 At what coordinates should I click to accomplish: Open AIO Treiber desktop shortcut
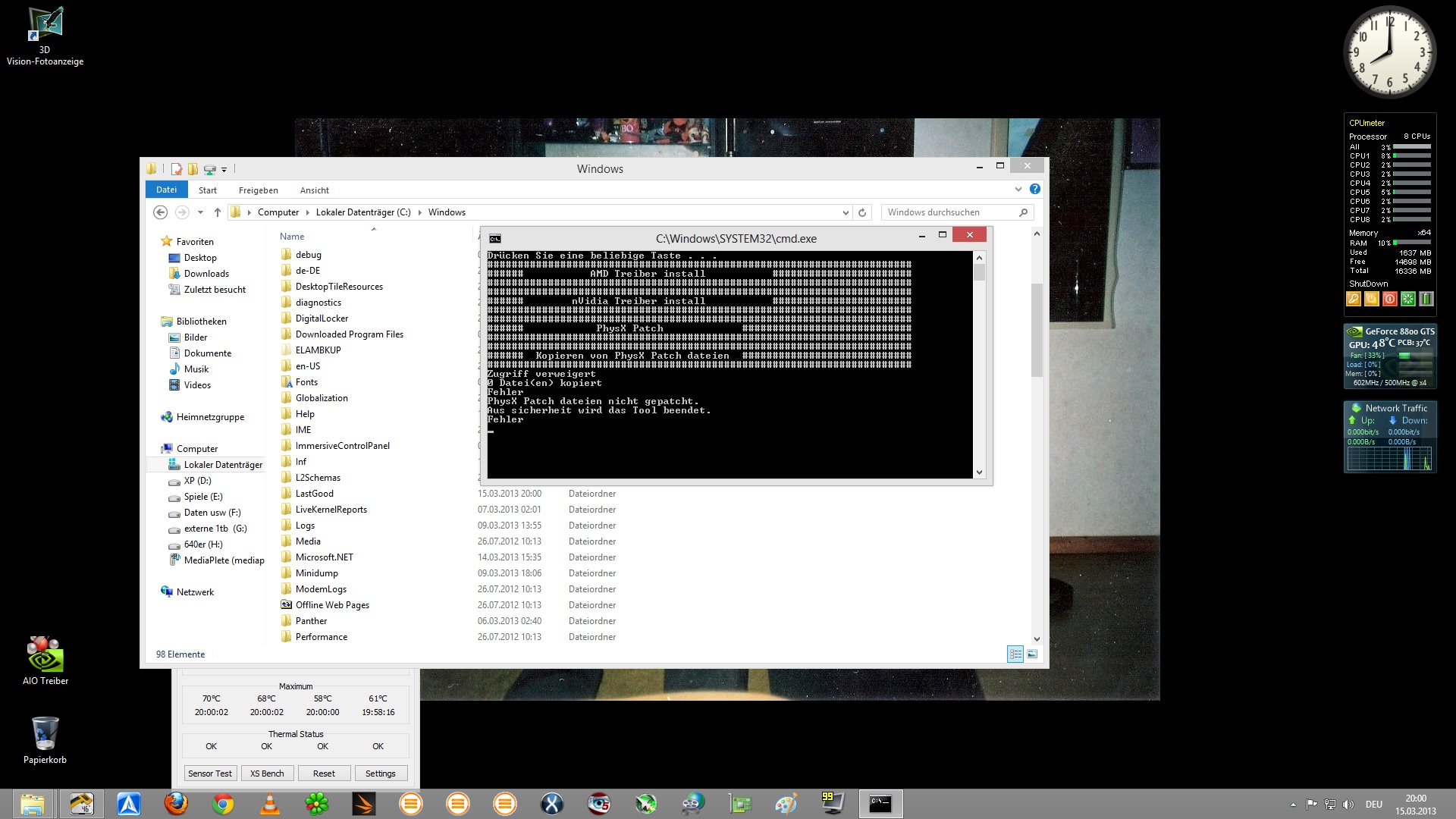[45, 661]
